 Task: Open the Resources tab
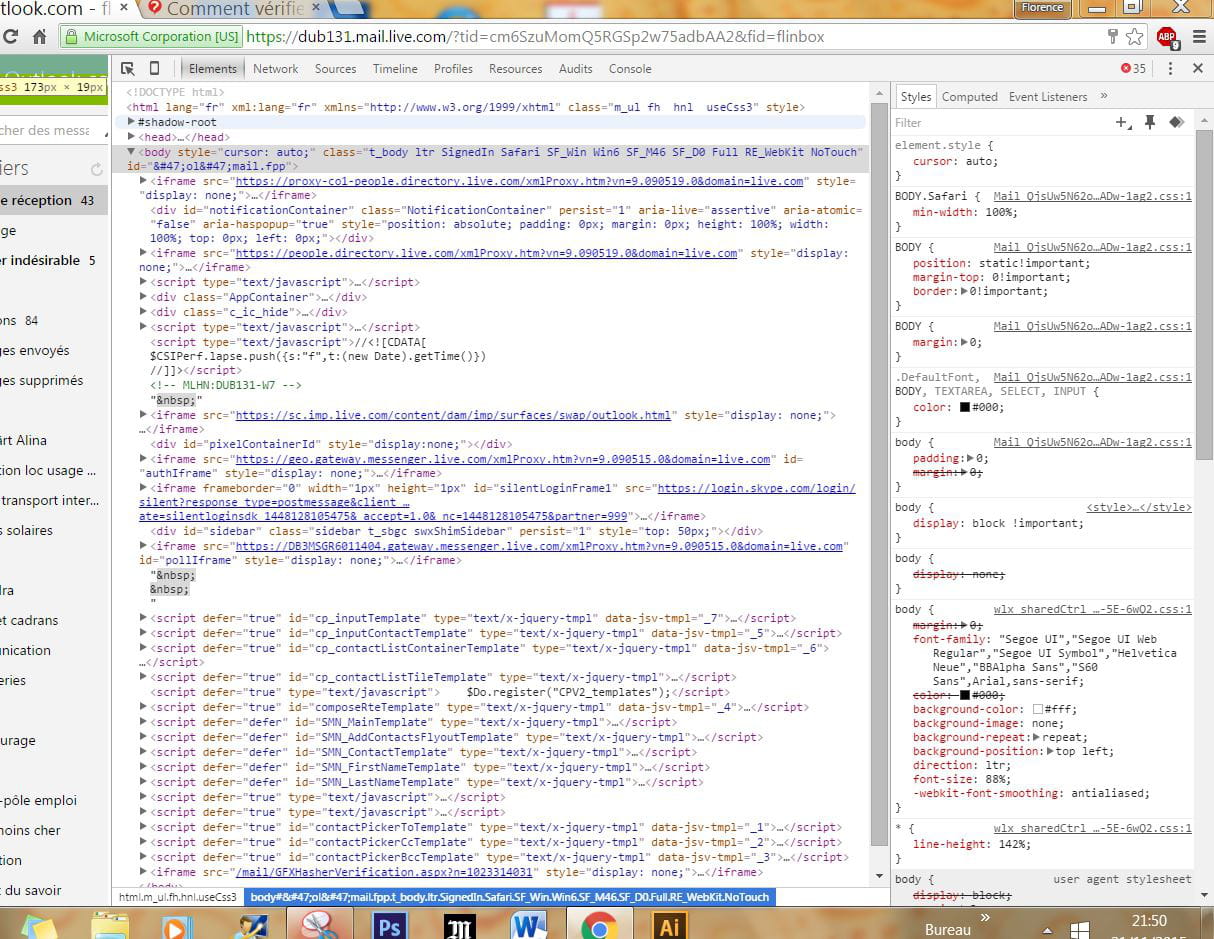[515, 69]
